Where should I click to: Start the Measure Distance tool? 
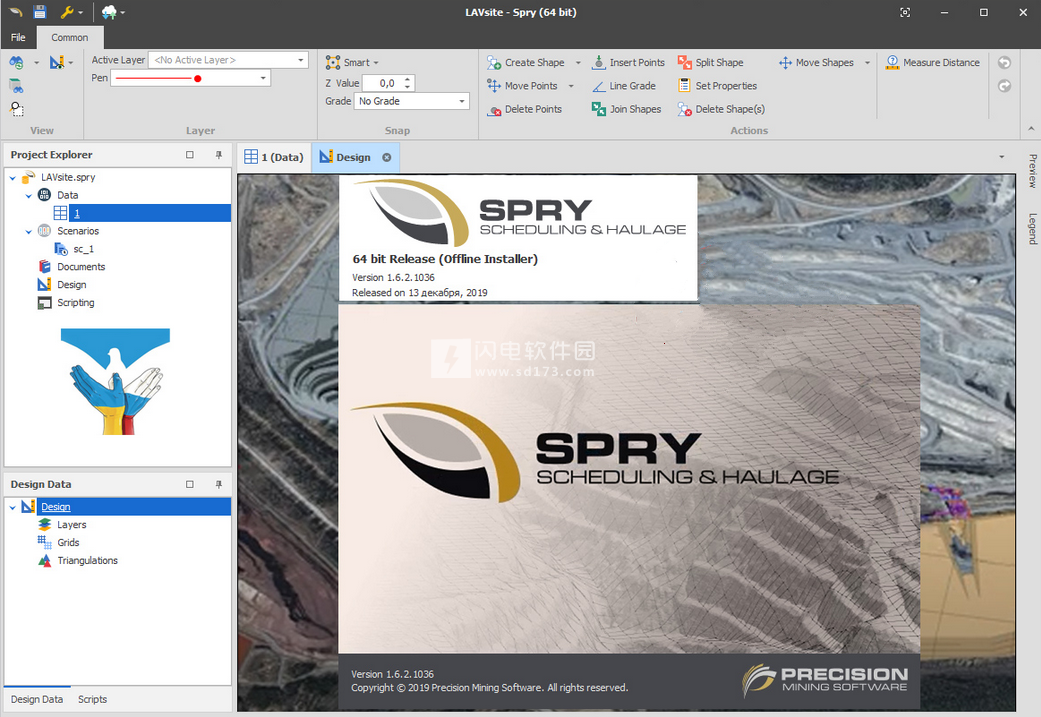coord(933,62)
